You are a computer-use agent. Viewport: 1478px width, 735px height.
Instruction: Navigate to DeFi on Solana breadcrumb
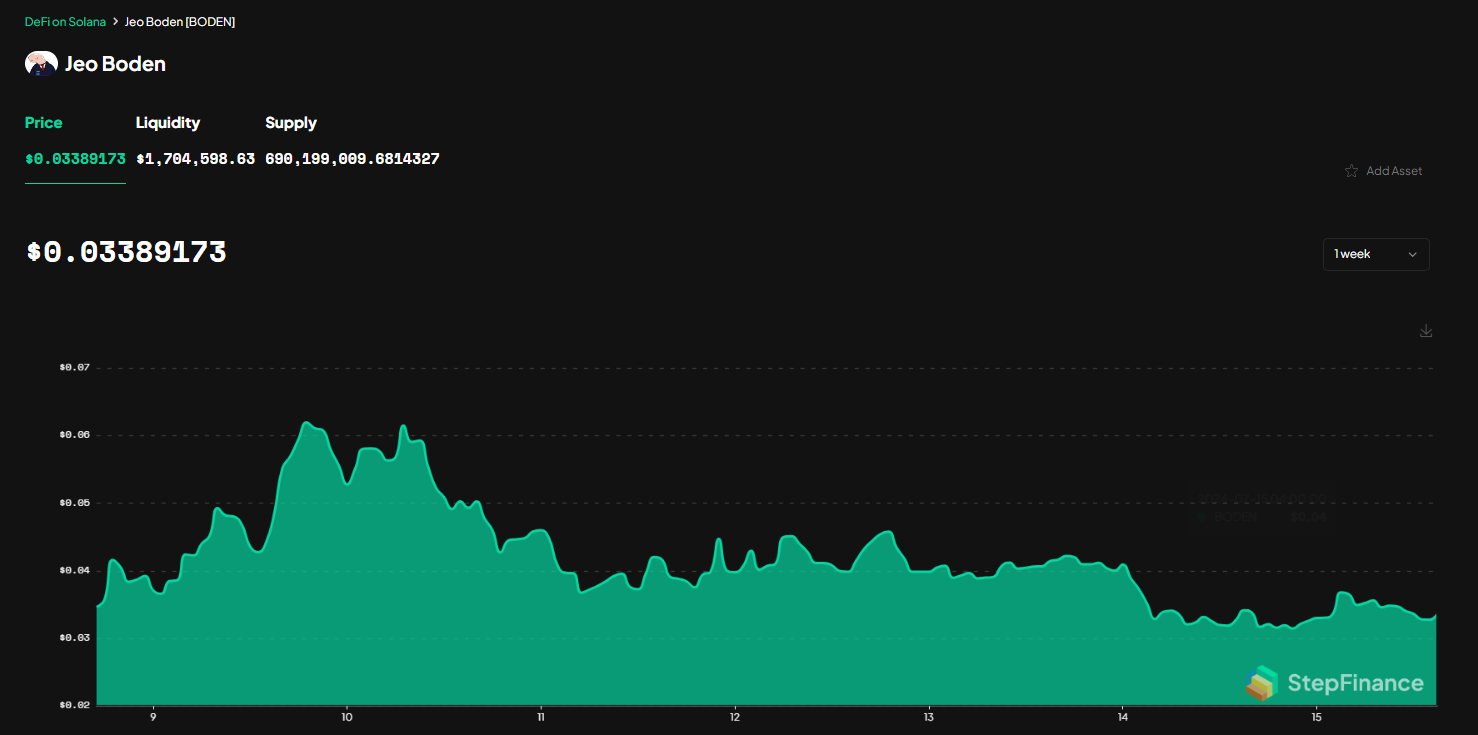pyautogui.click(x=65, y=21)
